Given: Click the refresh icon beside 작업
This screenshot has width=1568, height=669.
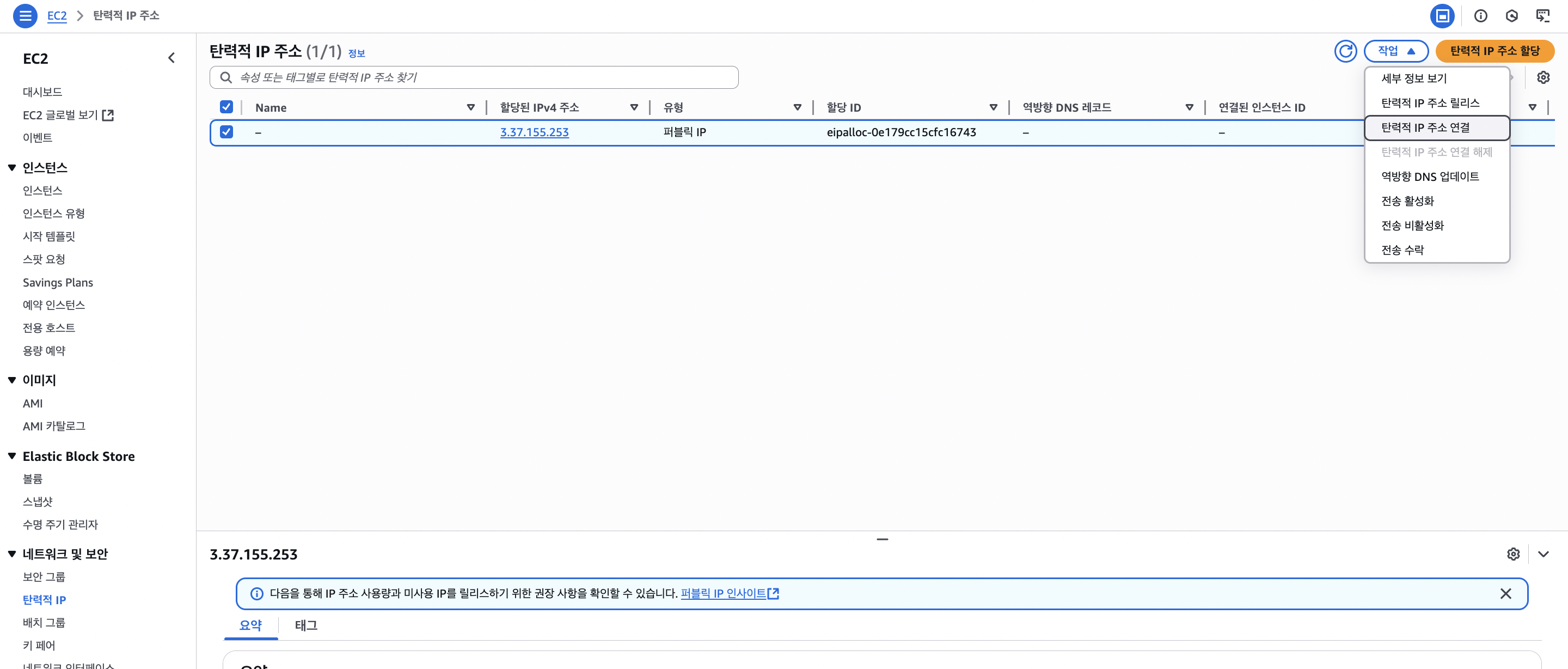Looking at the screenshot, I should 1345,51.
